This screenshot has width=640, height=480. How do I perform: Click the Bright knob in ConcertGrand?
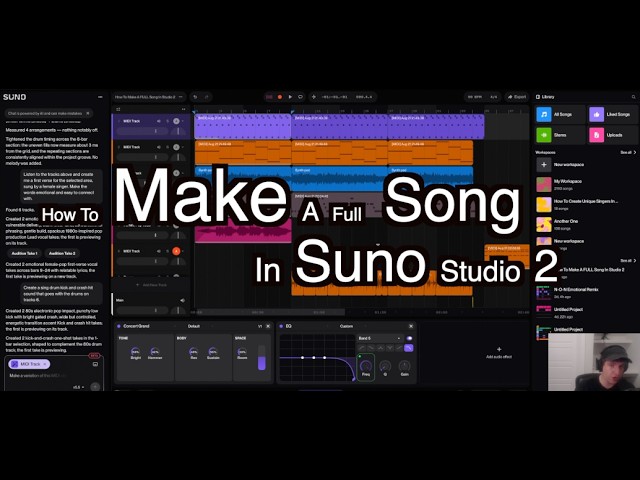pyautogui.click(x=136, y=351)
